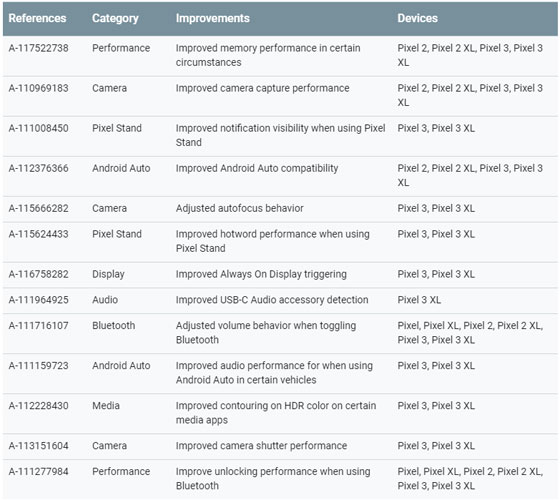Click Pixel Stand category in A-111008450 row
Screen dimensions: 560x500
(x=117, y=128)
